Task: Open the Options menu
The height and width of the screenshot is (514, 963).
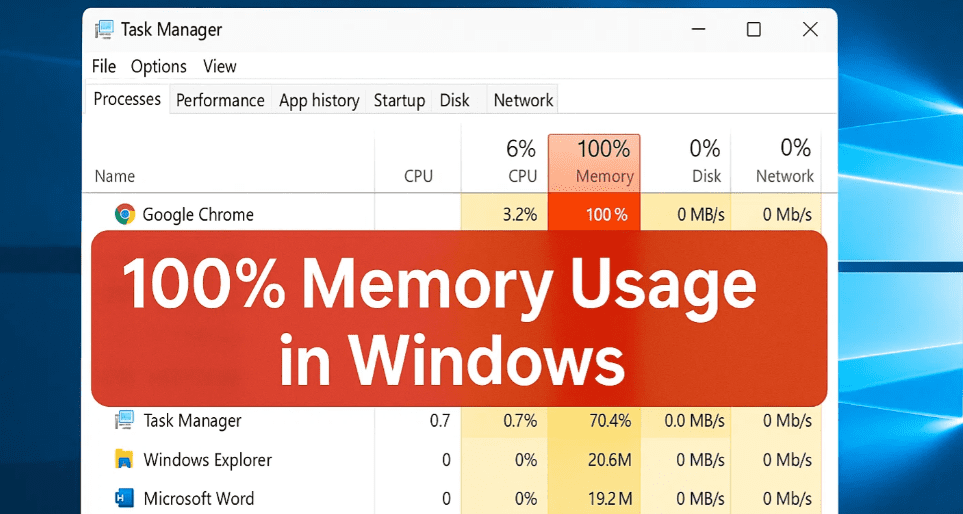Action: pyautogui.click(x=159, y=66)
